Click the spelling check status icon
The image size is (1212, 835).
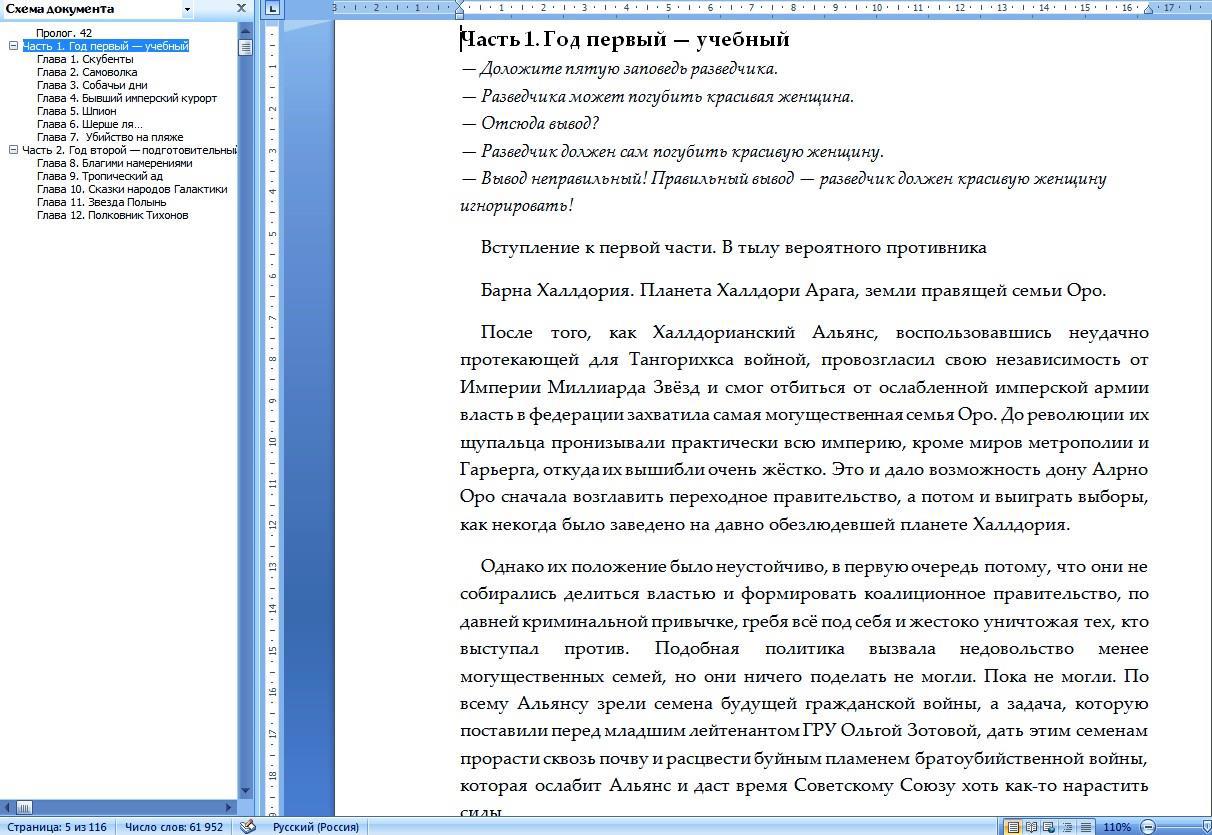[248, 827]
